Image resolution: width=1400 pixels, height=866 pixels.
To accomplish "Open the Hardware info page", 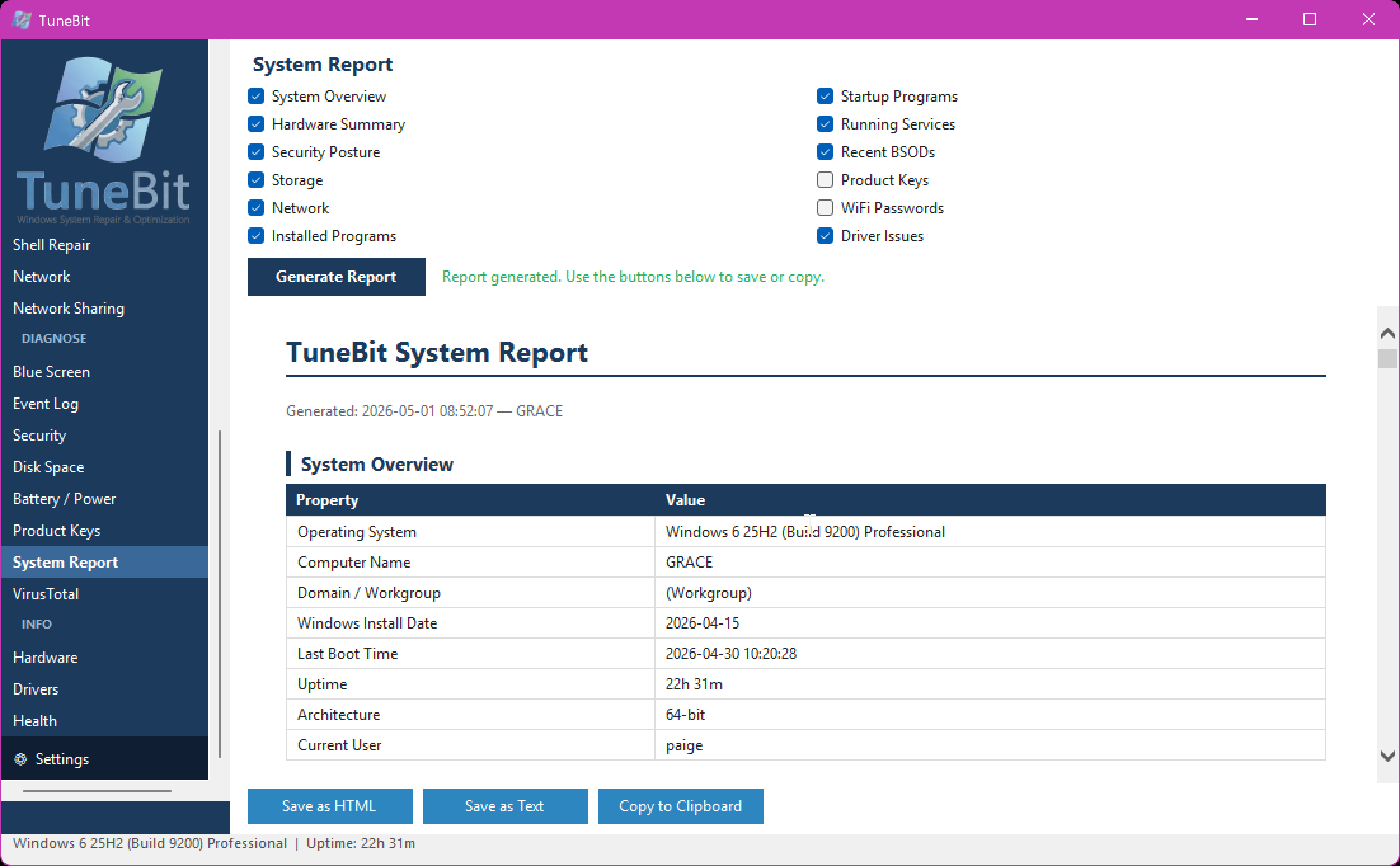I will pyautogui.click(x=105, y=657).
